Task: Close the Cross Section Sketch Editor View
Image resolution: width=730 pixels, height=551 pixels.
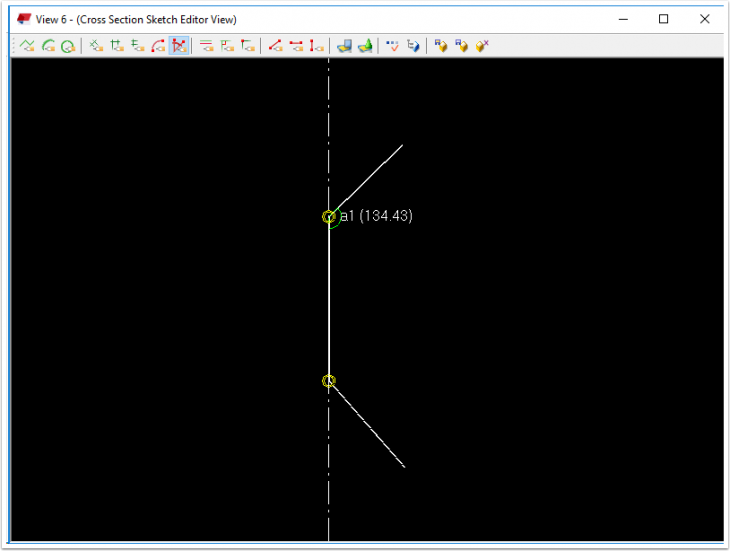Action: pyautogui.click(x=704, y=19)
